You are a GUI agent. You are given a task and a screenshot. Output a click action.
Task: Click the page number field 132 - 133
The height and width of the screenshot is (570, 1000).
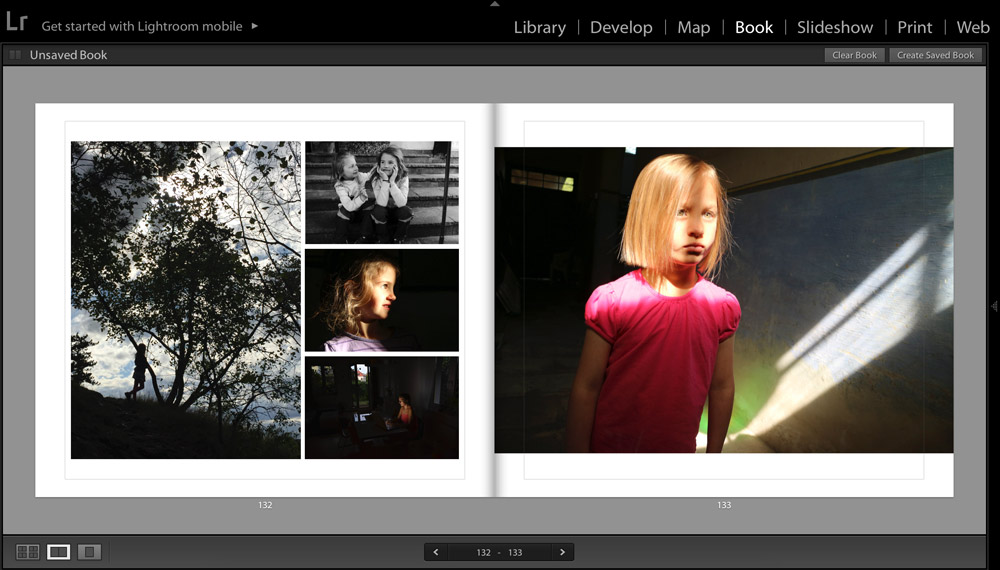pos(499,552)
